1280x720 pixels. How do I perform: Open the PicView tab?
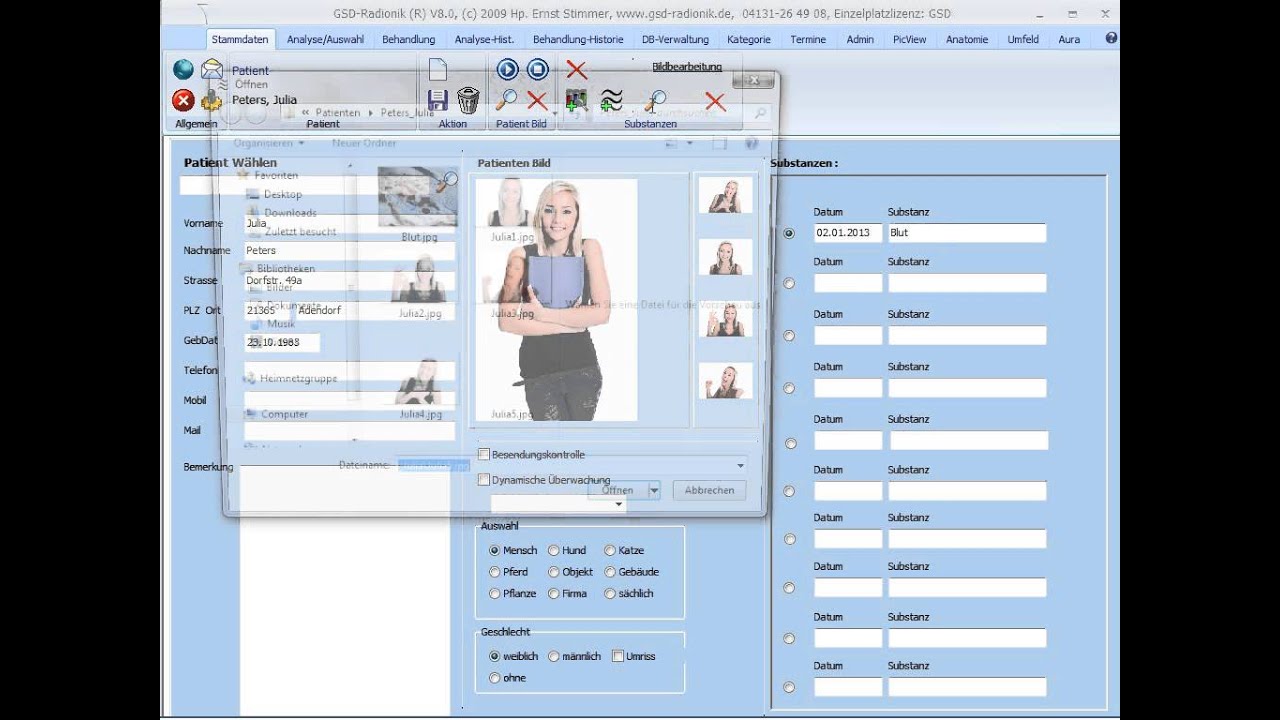click(909, 39)
